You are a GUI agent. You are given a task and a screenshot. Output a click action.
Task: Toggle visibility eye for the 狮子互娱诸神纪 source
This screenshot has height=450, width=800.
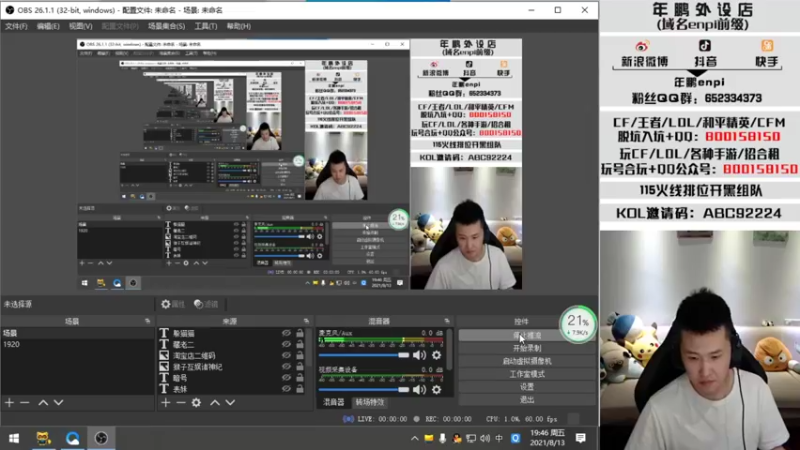[x=286, y=367]
